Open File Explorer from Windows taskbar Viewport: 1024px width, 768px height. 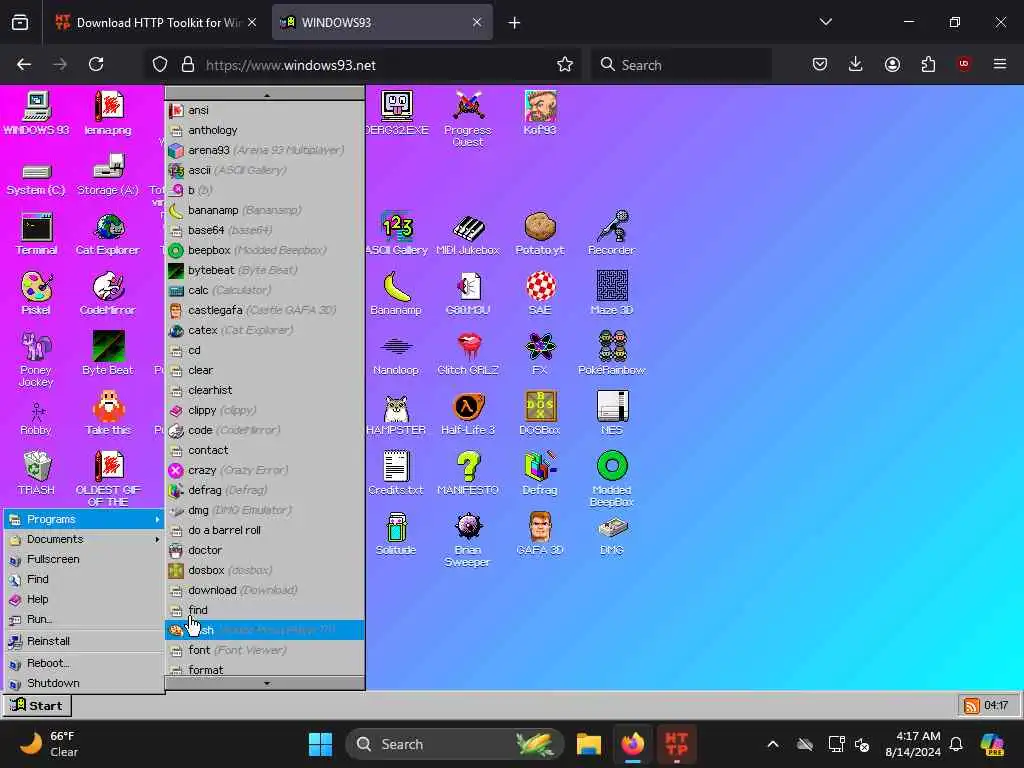pyautogui.click(x=588, y=744)
